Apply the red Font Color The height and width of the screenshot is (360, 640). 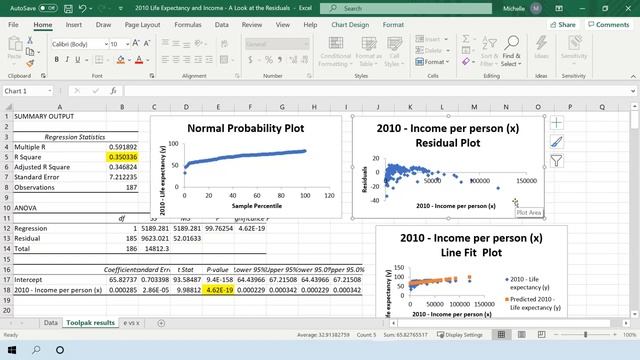point(139,60)
